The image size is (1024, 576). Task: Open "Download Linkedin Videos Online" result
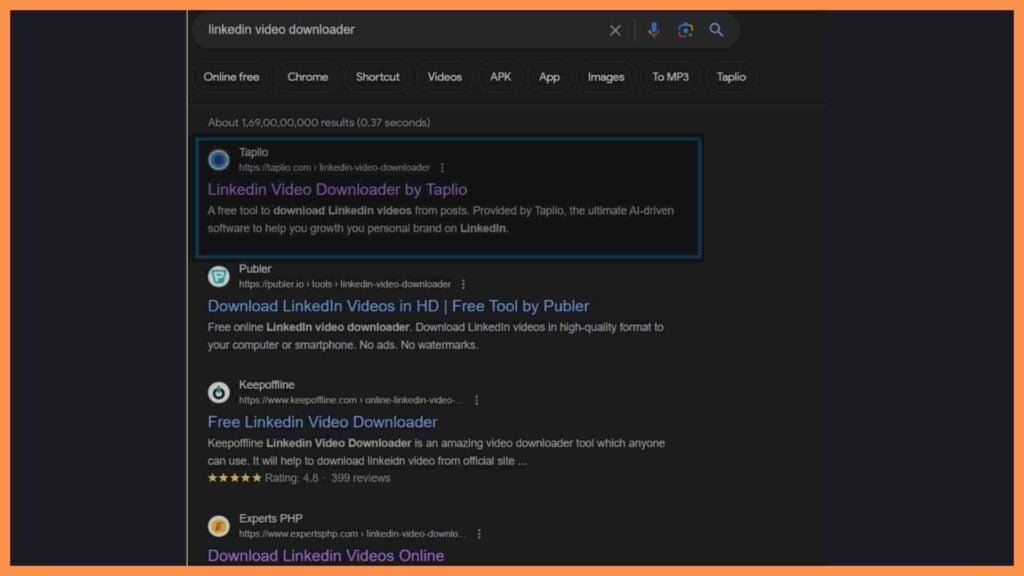(326, 556)
